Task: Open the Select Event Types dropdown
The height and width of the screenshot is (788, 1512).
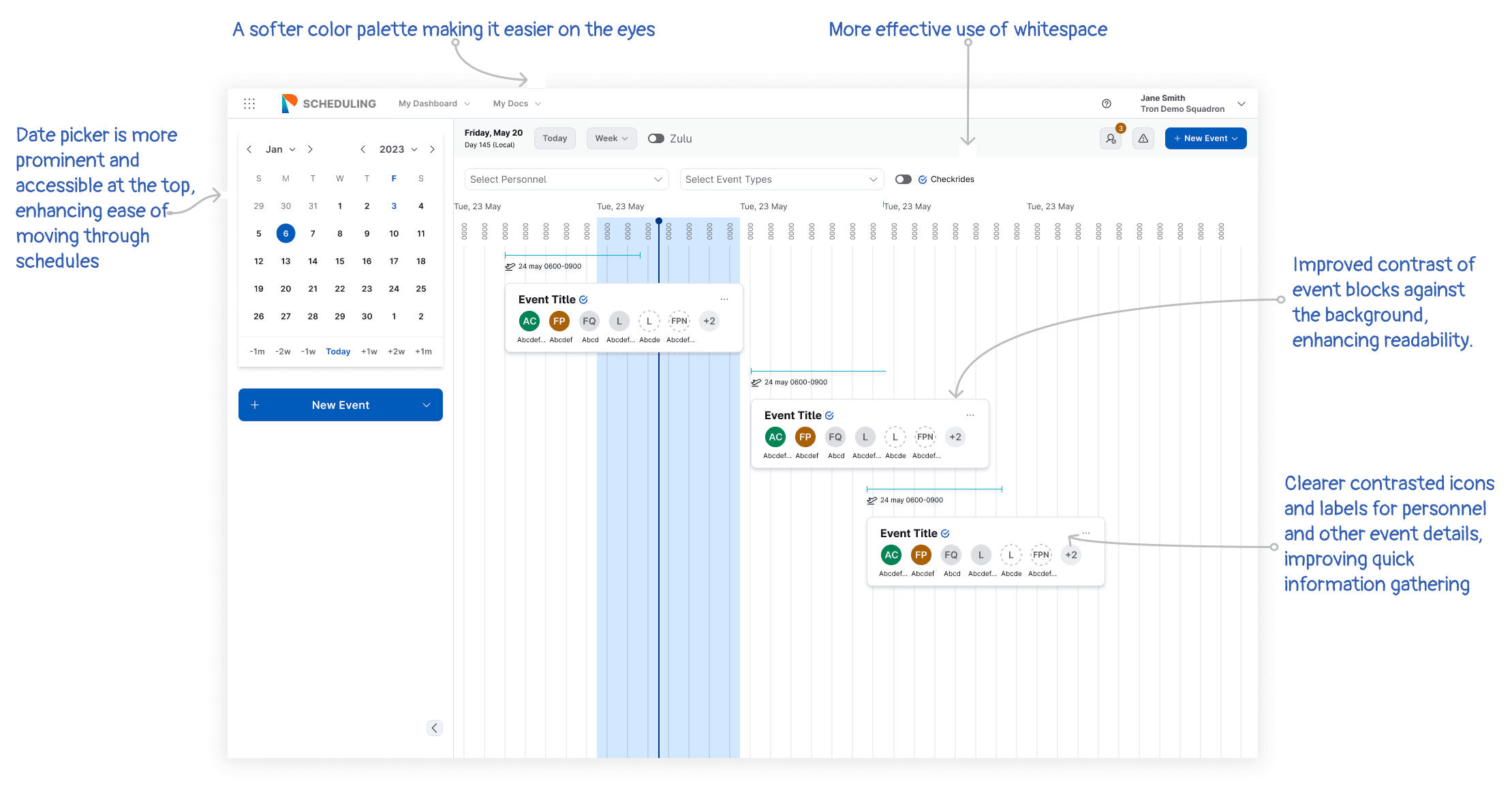Action: [x=782, y=179]
